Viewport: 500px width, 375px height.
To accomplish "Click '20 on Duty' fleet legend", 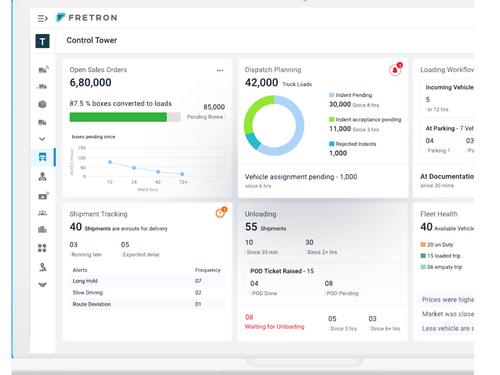I will (437, 245).
